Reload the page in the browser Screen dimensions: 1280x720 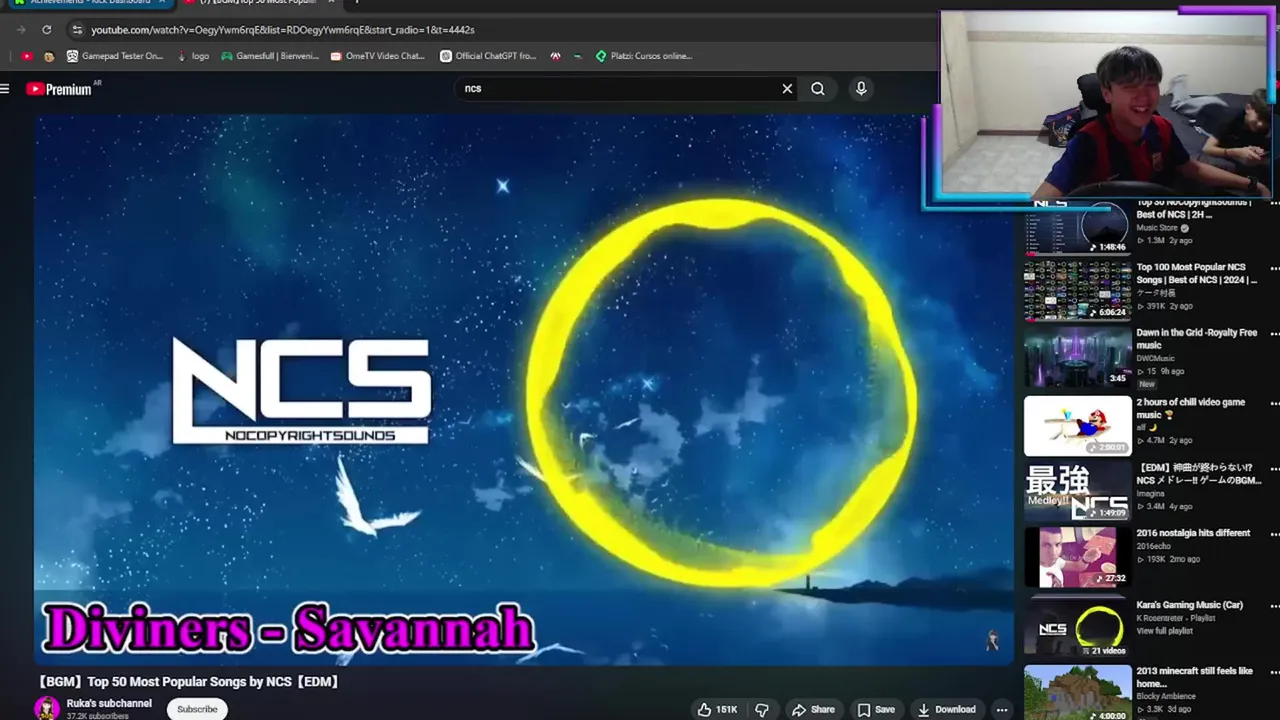click(x=46, y=30)
